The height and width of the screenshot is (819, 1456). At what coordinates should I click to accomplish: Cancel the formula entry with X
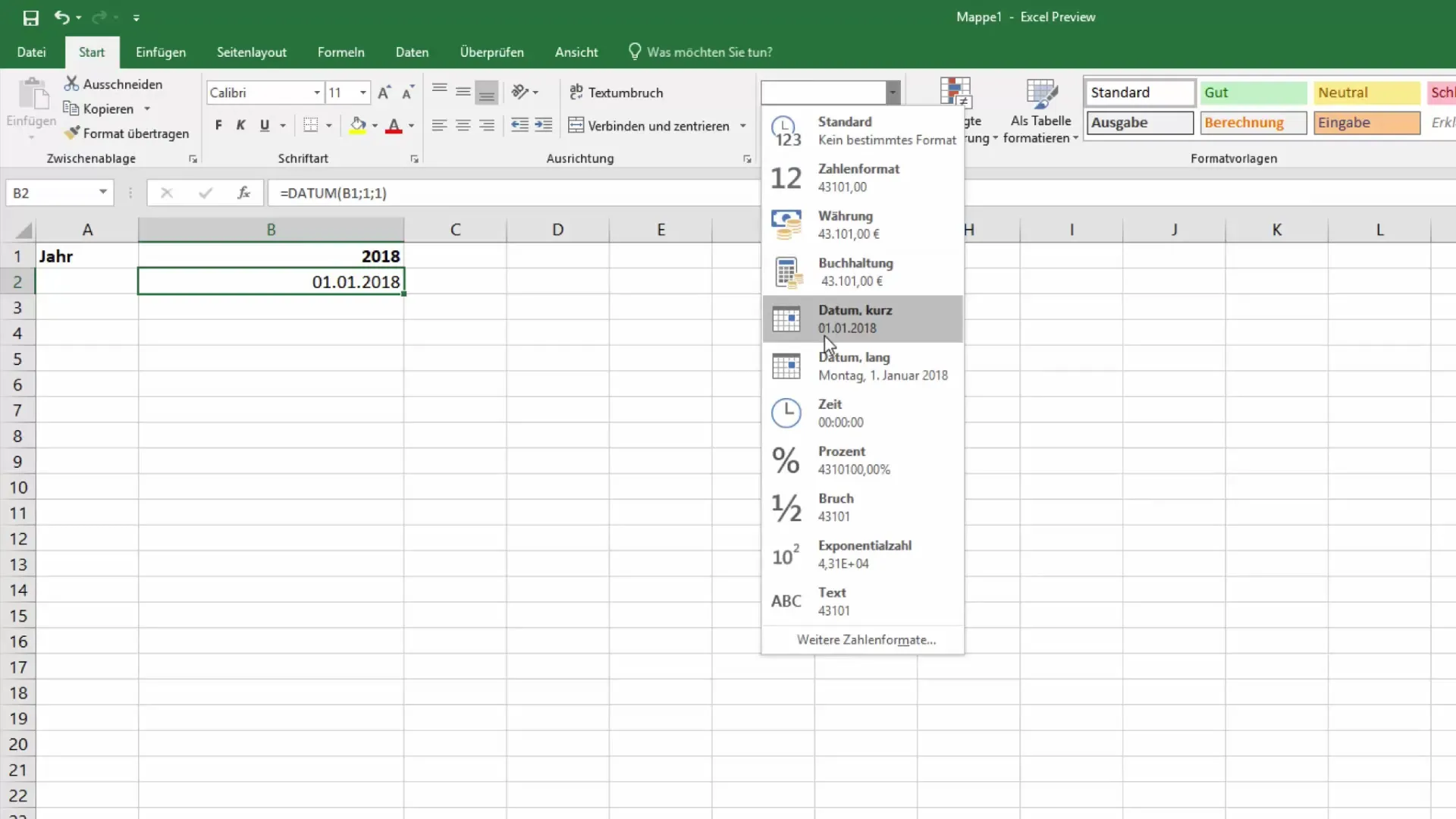pyautogui.click(x=167, y=193)
